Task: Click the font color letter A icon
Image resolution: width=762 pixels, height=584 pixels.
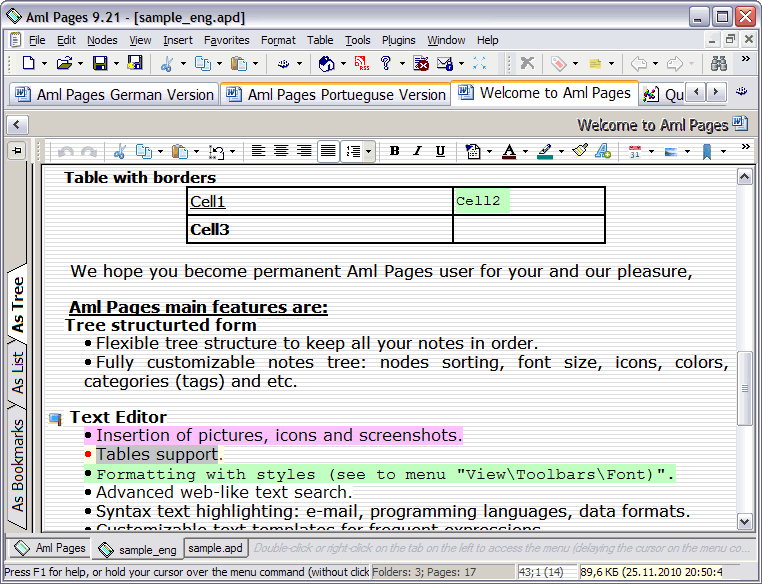Action: click(509, 152)
